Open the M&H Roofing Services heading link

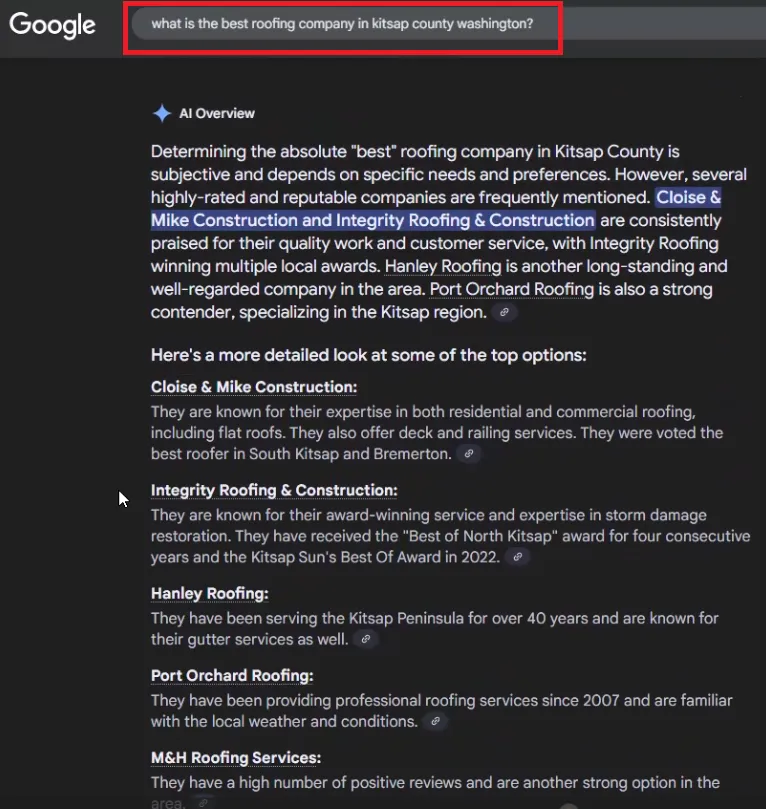236,757
